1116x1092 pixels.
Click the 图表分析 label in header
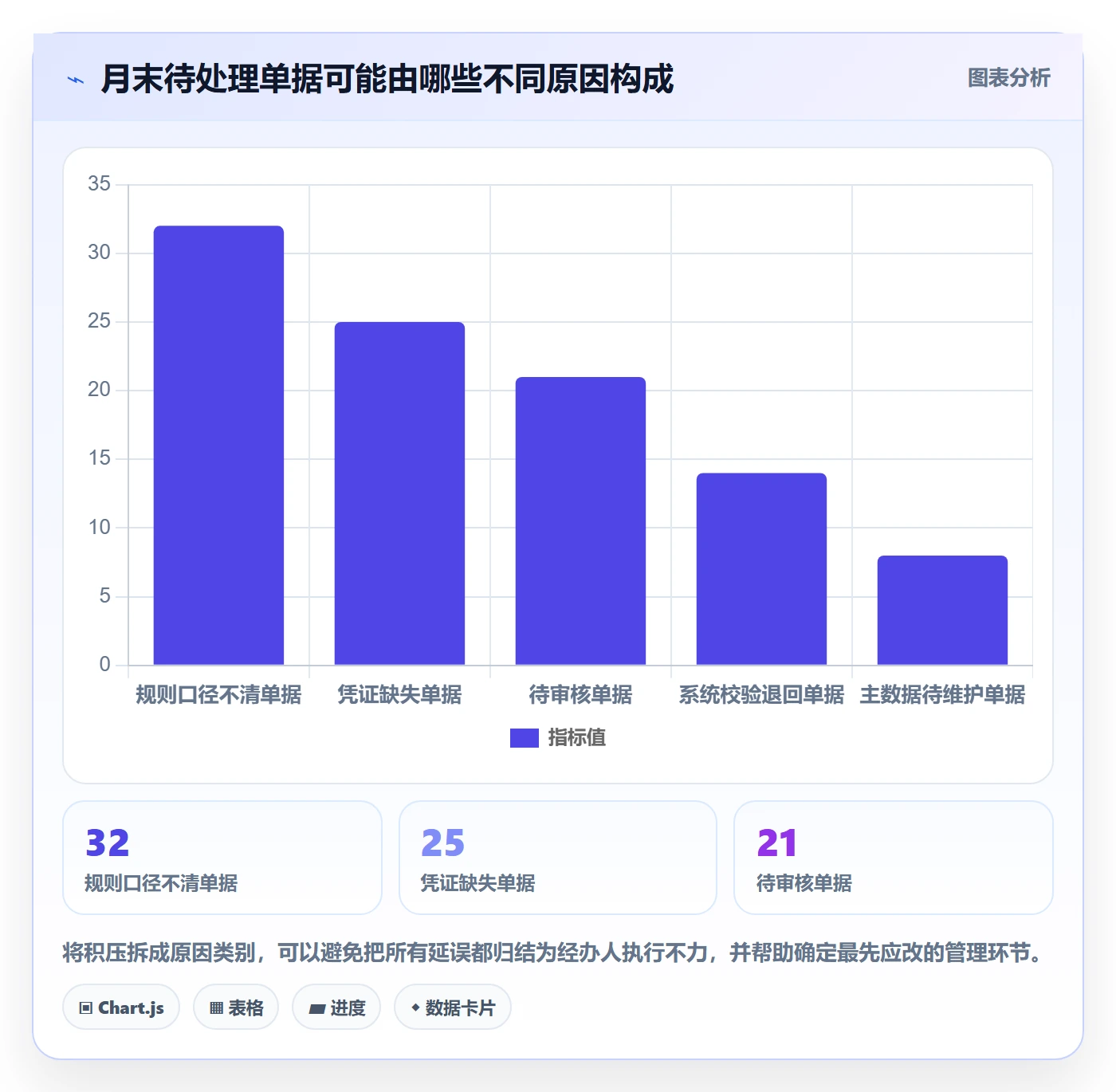pos(1008,78)
